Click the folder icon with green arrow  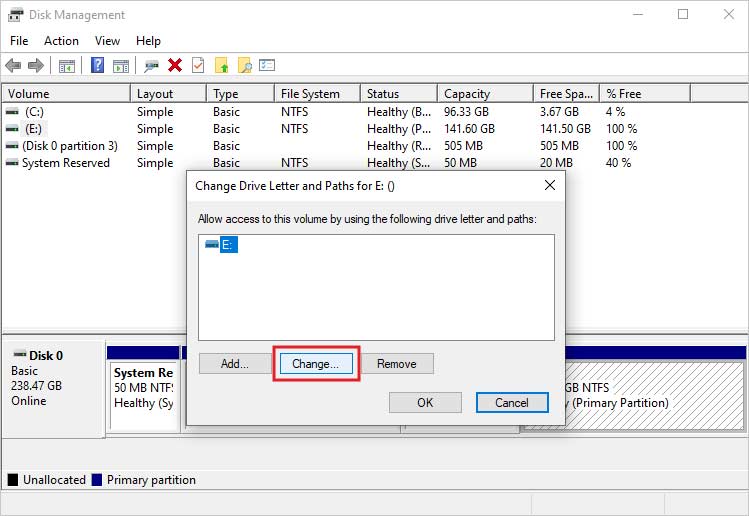click(x=222, y=65)
